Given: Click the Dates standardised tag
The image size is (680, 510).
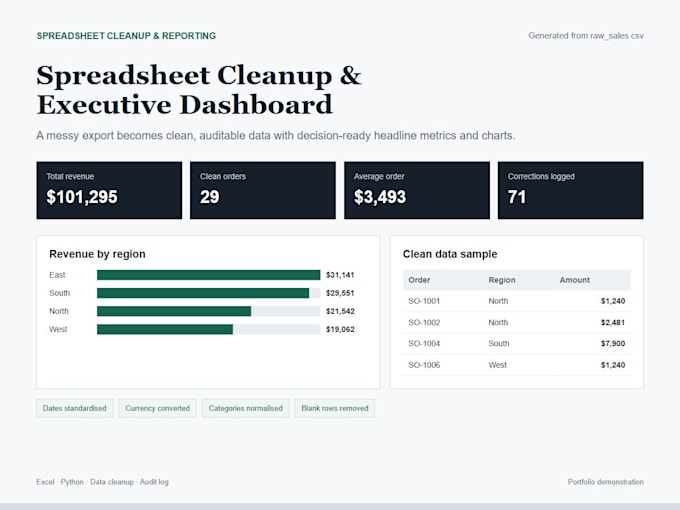Looking at the screenshot, I should 75,409.
